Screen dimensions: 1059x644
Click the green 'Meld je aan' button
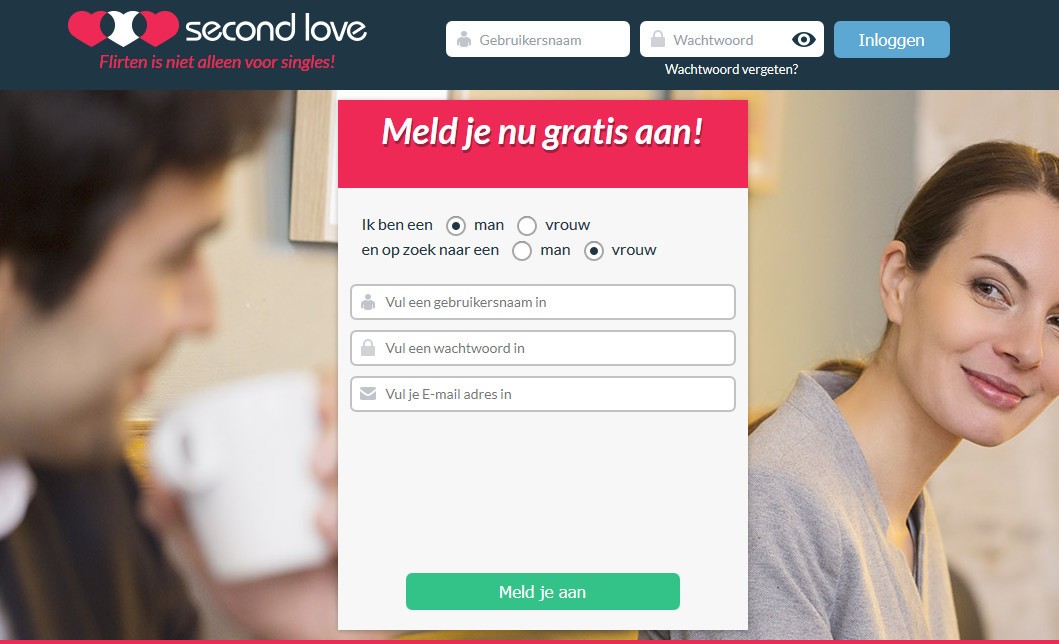[542, 591]
